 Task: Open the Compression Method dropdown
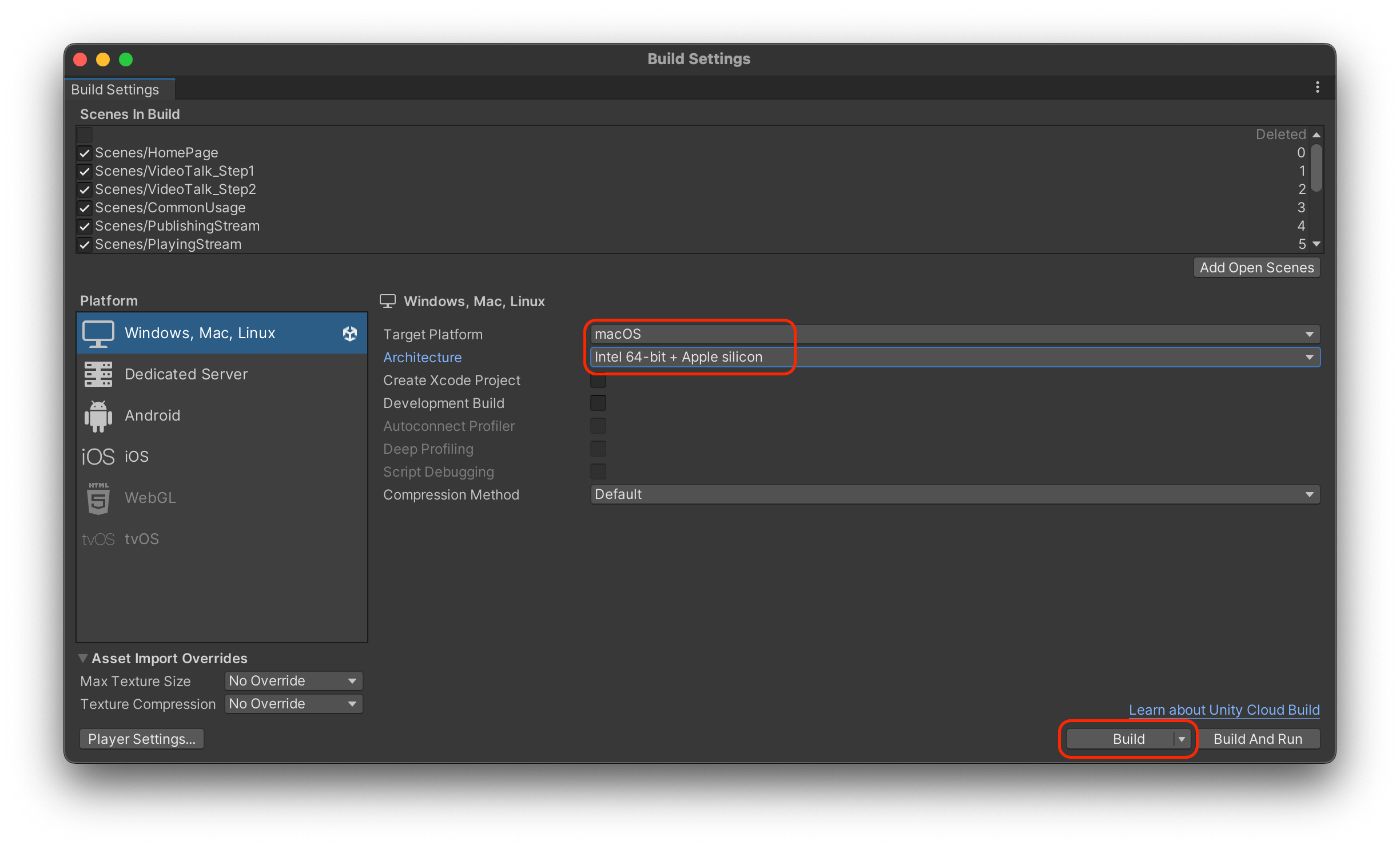tap(954, 494)
